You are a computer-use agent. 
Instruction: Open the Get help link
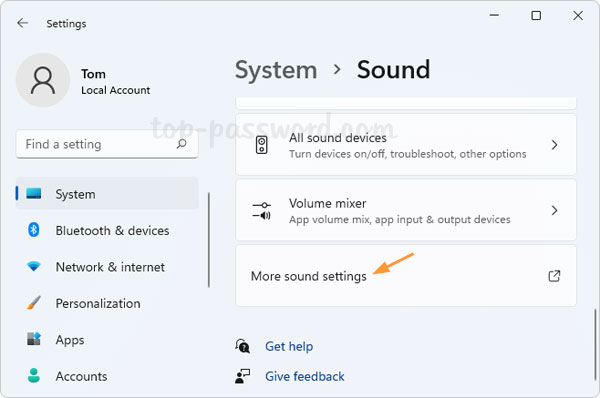tap(289, 346)
